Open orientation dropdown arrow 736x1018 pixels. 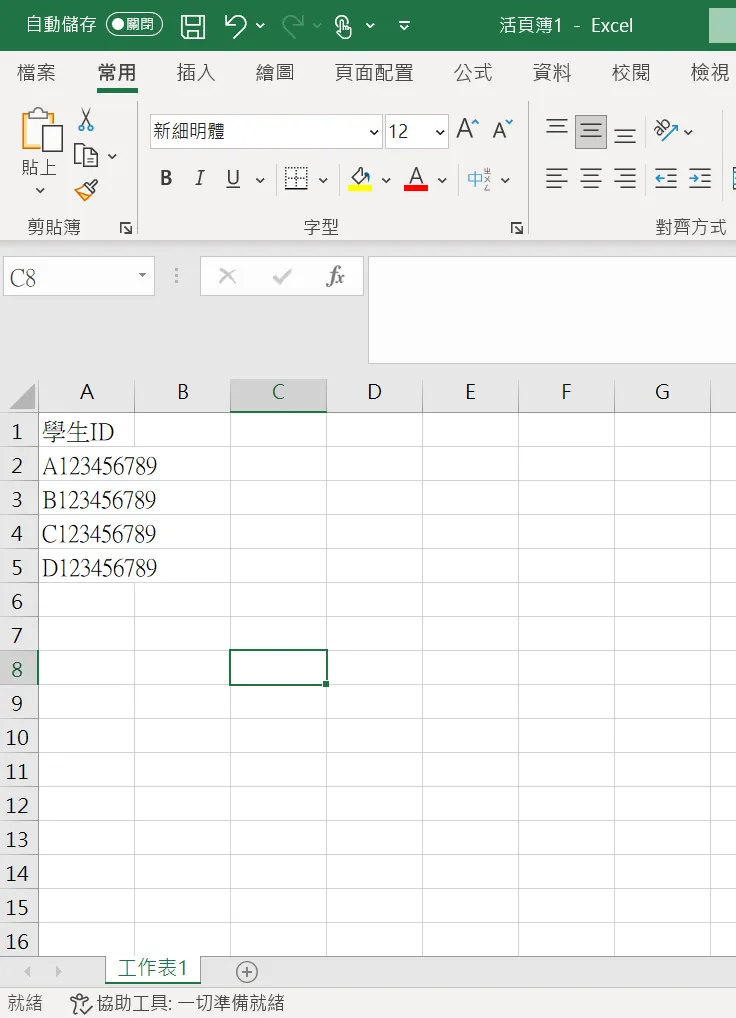[689, 132]
